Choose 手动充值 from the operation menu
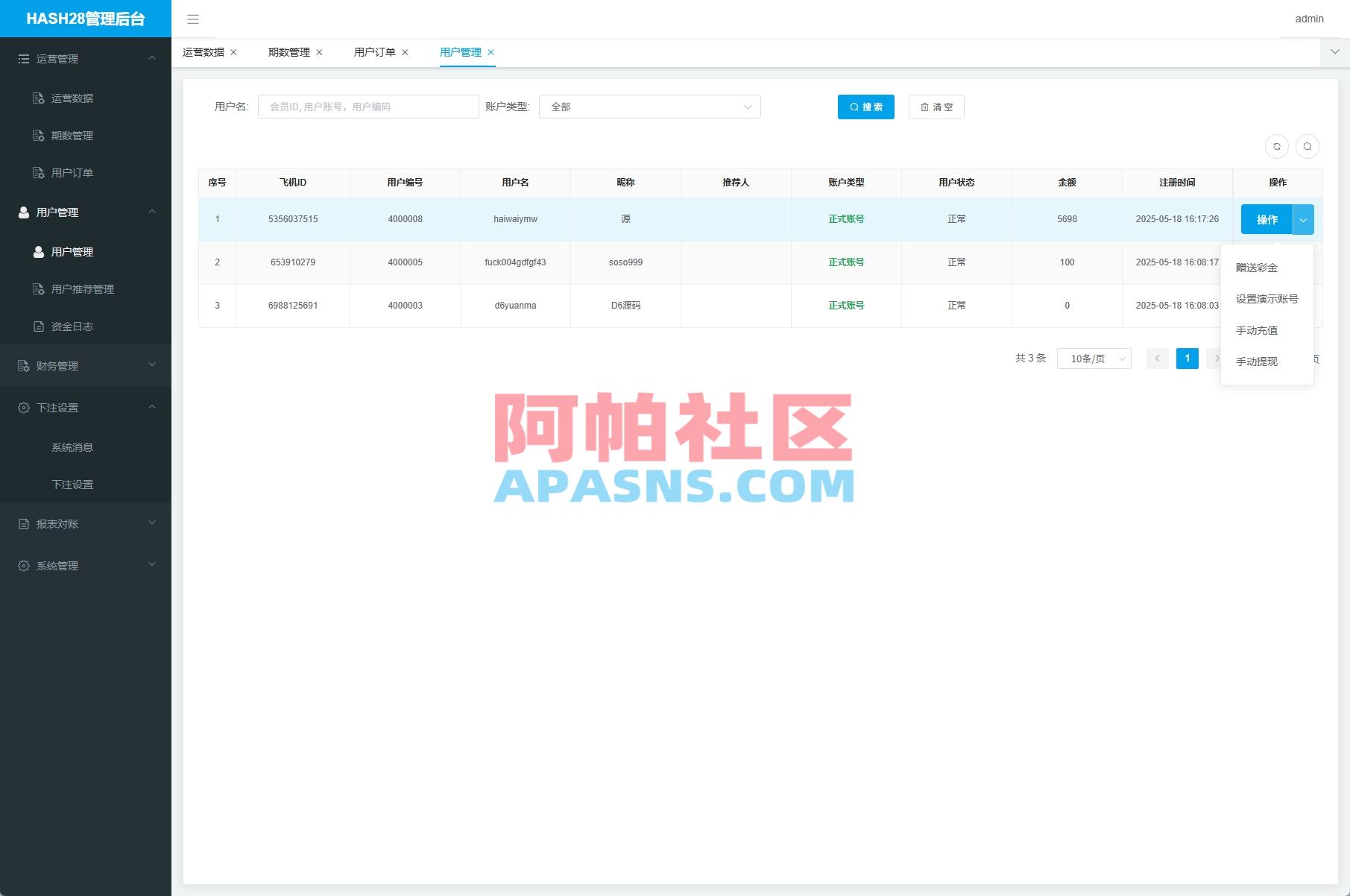Image resolution: width=1350 pixels, height=896 pixels. coord(1258,330)
